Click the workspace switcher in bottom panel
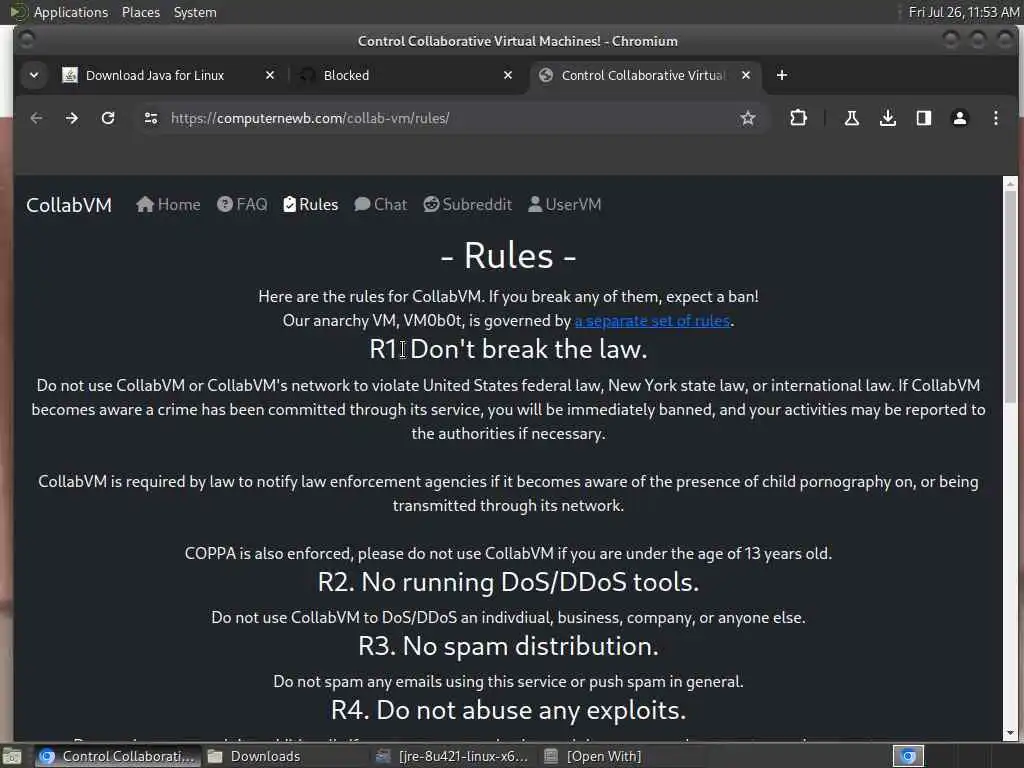 (908, 756)
